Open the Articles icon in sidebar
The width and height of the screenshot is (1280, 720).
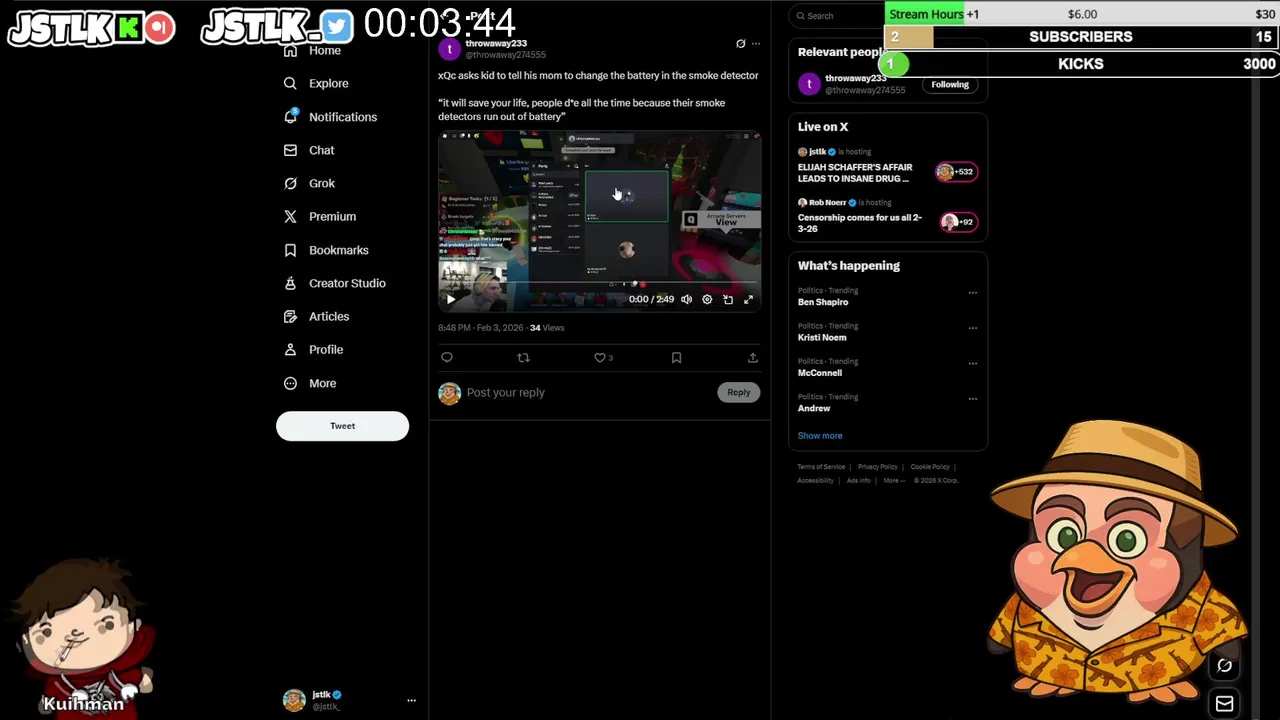tap(290, 316)
